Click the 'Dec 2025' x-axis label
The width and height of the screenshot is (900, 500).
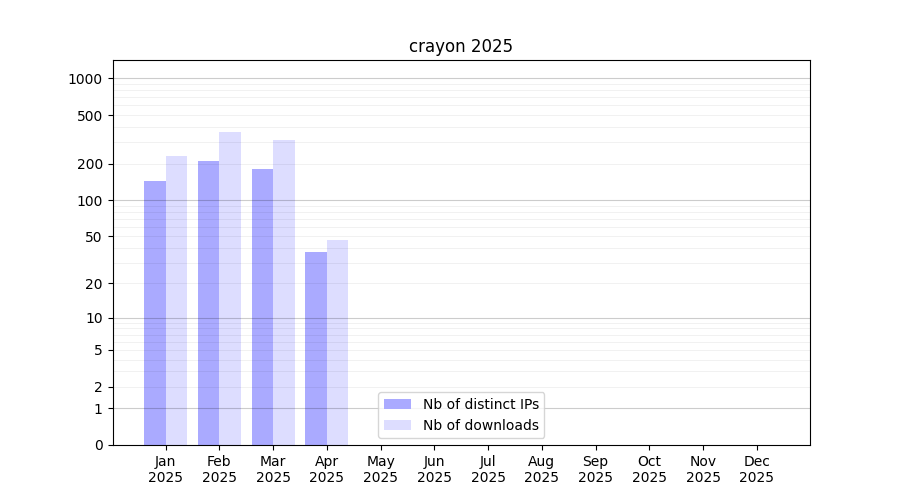pyautogui.click(x=756, y=469)
